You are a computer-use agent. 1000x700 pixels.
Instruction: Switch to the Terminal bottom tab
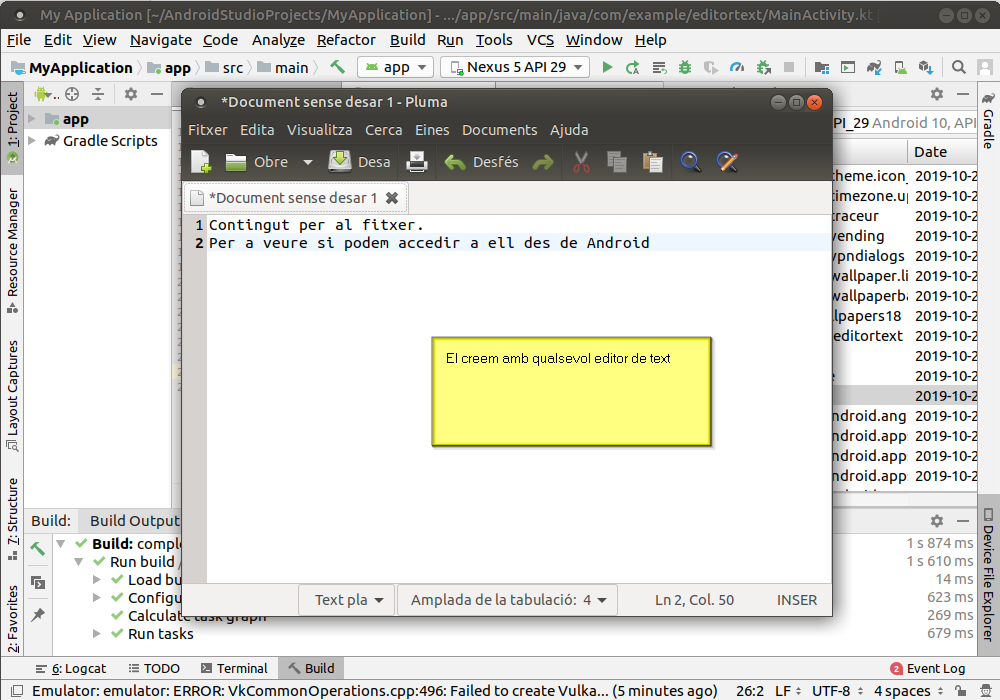tap(234, 668)
